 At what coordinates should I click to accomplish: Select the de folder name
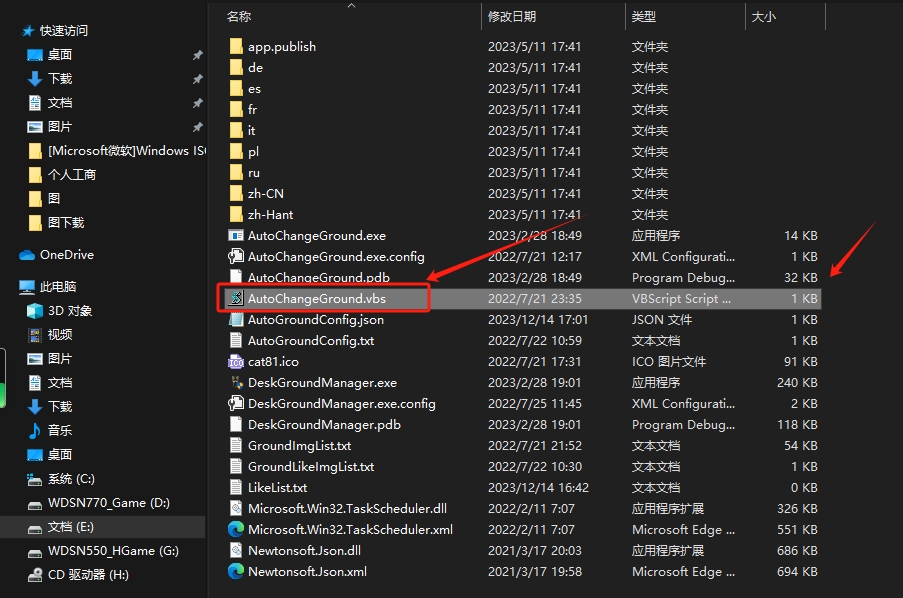coord(255,67)
